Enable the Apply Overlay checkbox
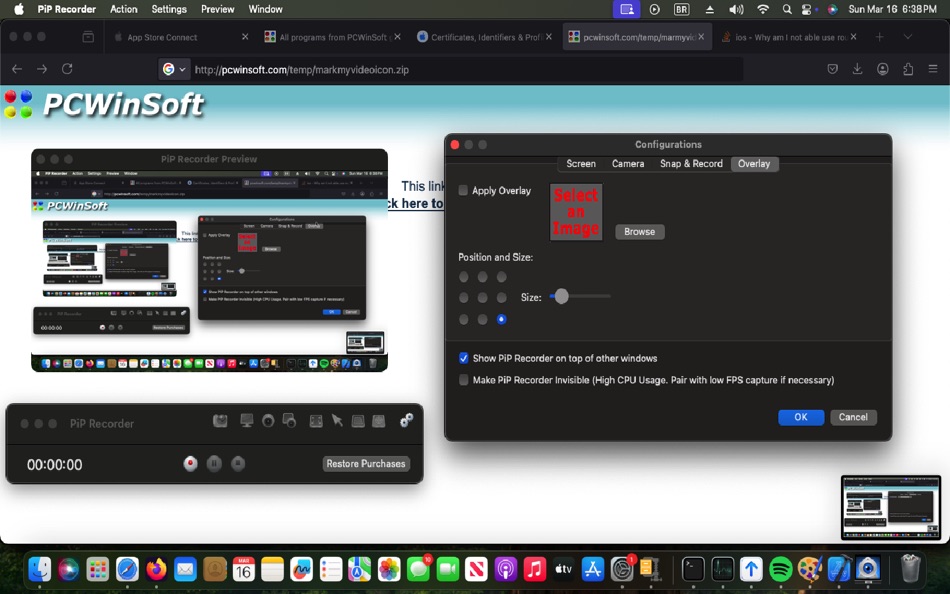 pyautogui.click(x=463, y=190)
